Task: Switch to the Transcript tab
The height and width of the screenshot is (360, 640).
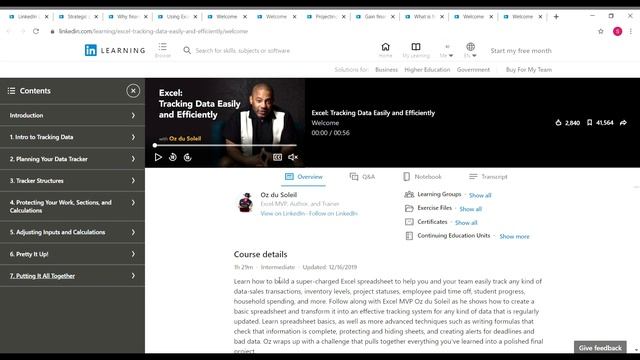Action: pyautogui.click(x=488, y=177)
